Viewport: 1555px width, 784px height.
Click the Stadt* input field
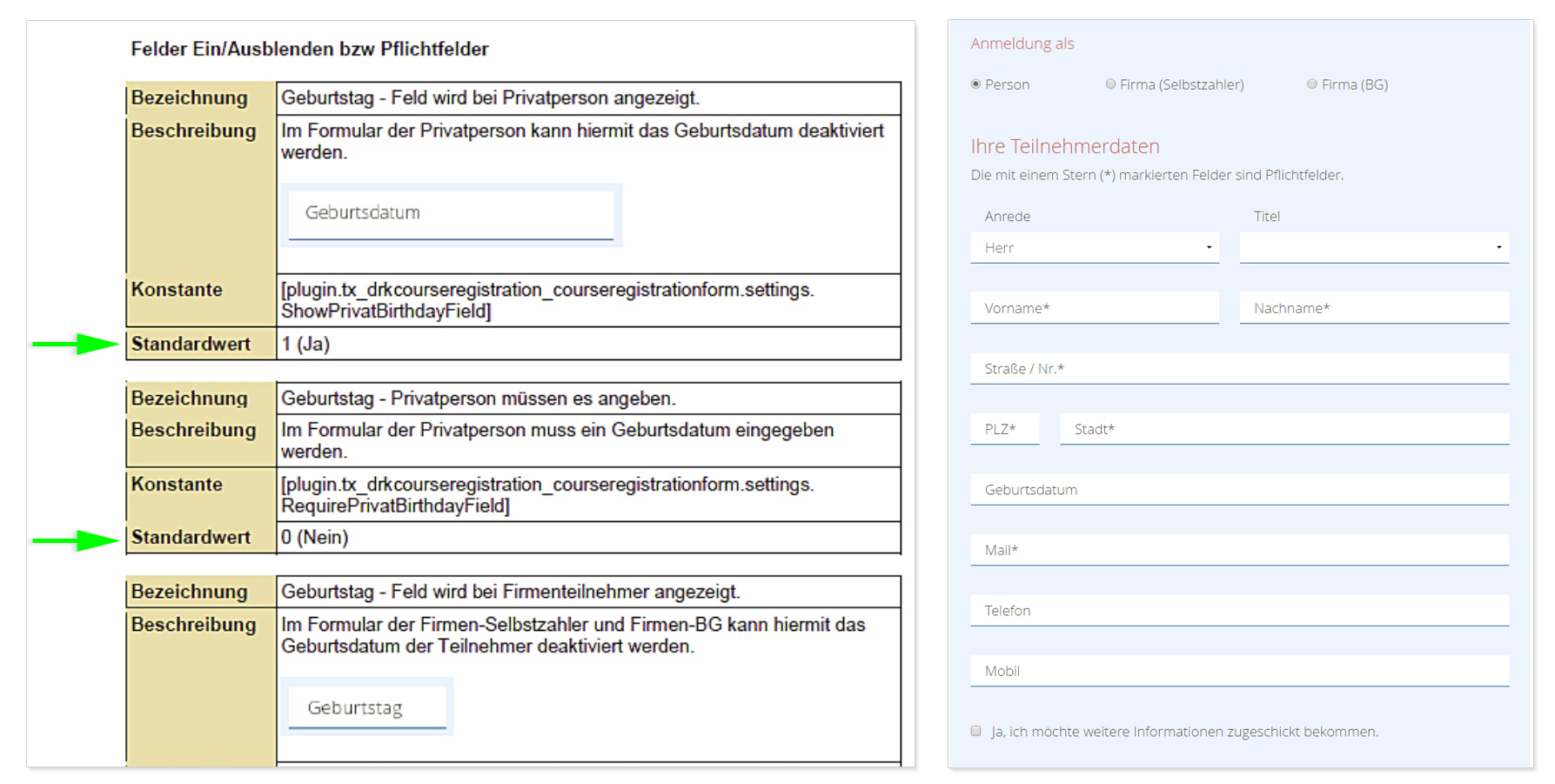coord(1284,429)
